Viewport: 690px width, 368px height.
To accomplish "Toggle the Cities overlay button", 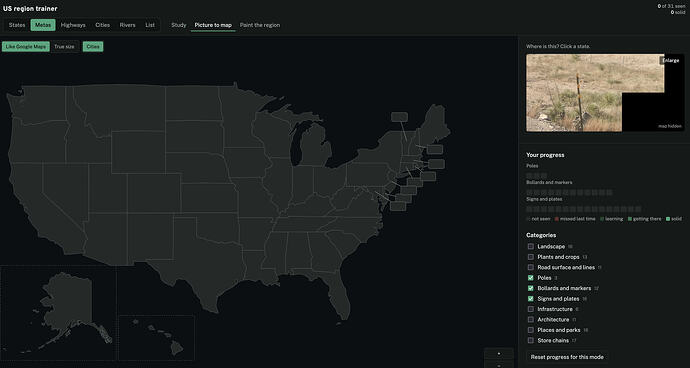I will 93,47.
